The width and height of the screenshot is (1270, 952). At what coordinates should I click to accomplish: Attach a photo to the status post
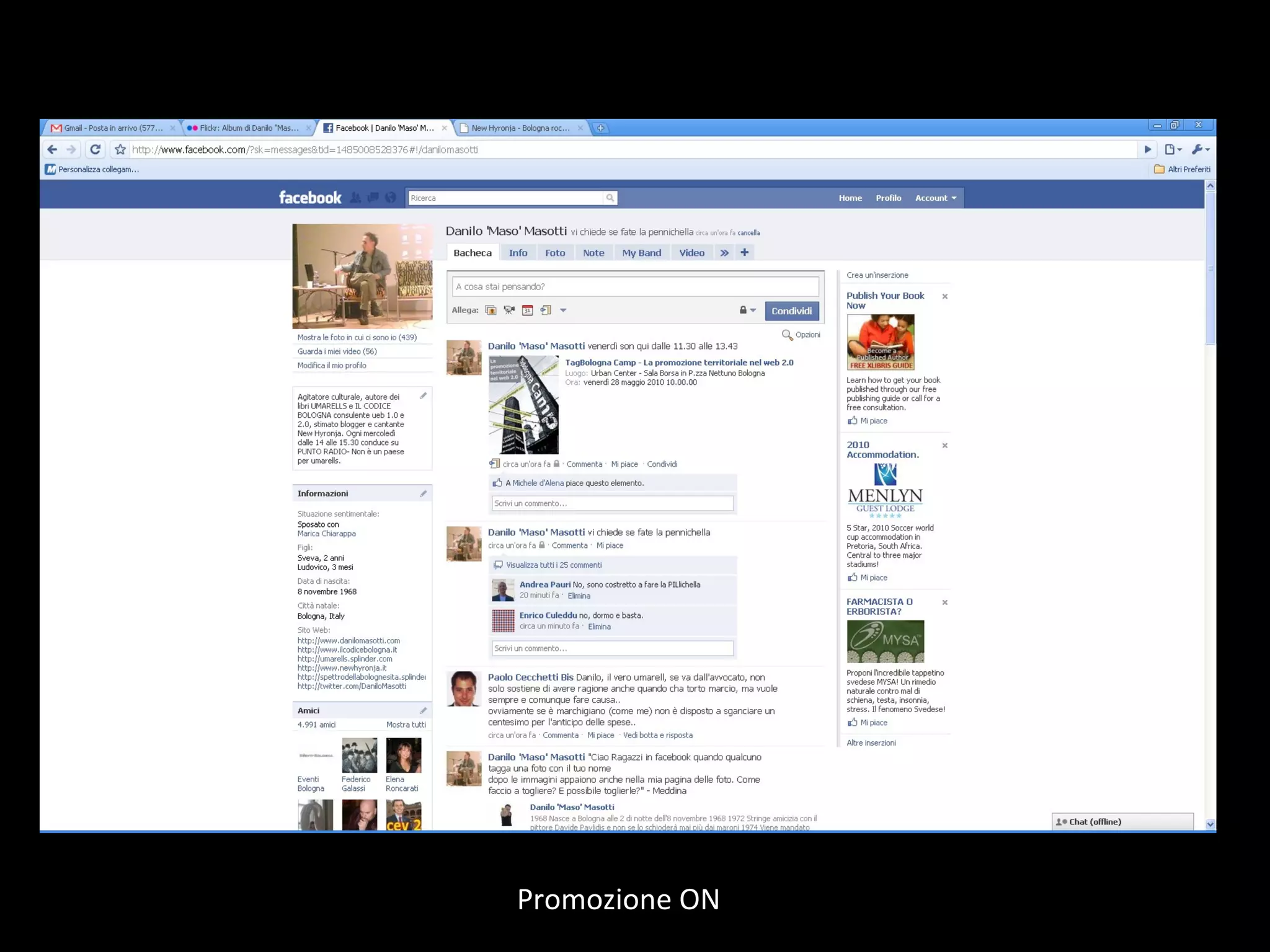[491, 311]
